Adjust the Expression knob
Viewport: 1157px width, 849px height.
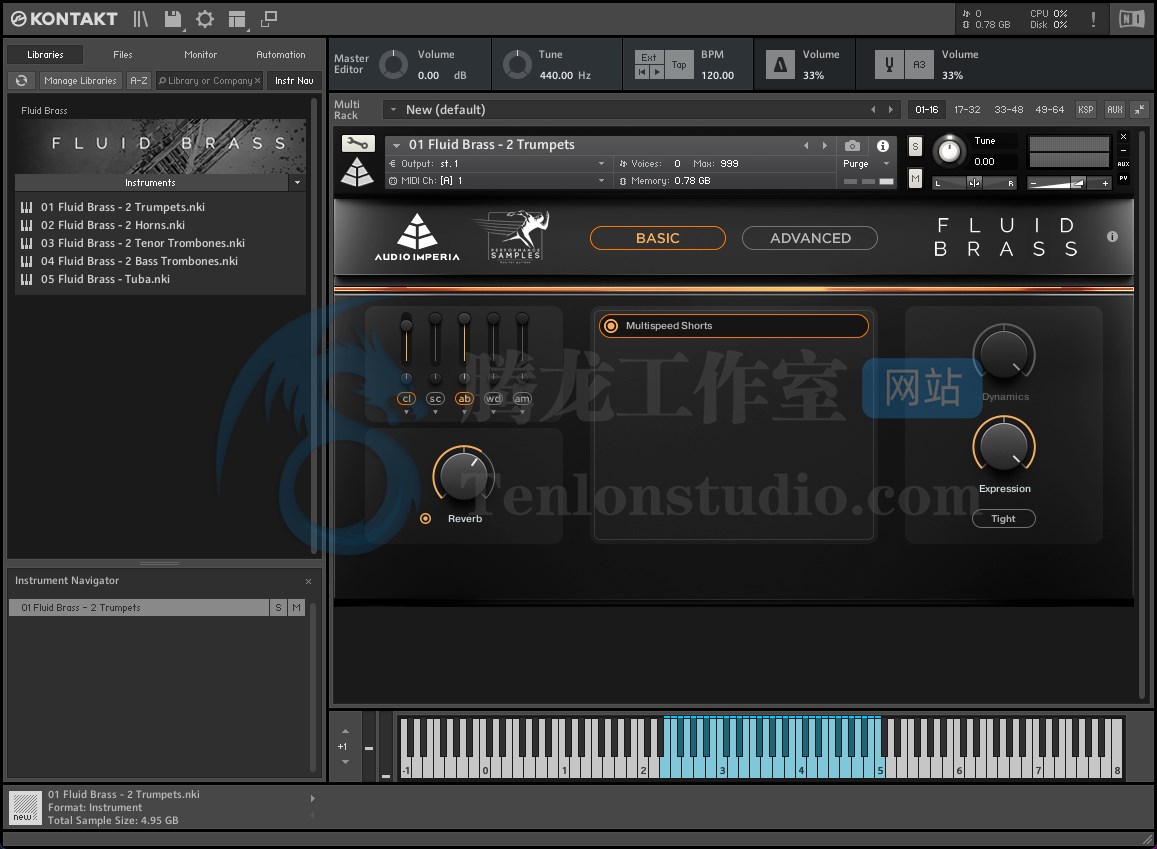(x=1004, y=447)
